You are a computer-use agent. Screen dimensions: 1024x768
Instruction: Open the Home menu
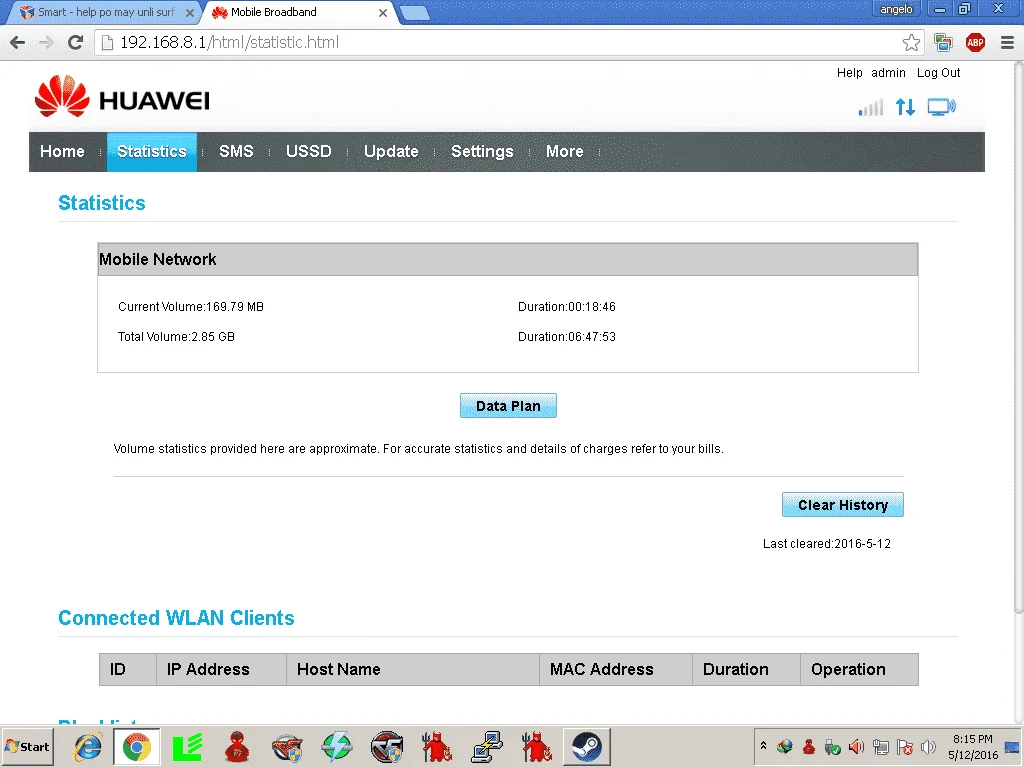[x=62, y=152]
